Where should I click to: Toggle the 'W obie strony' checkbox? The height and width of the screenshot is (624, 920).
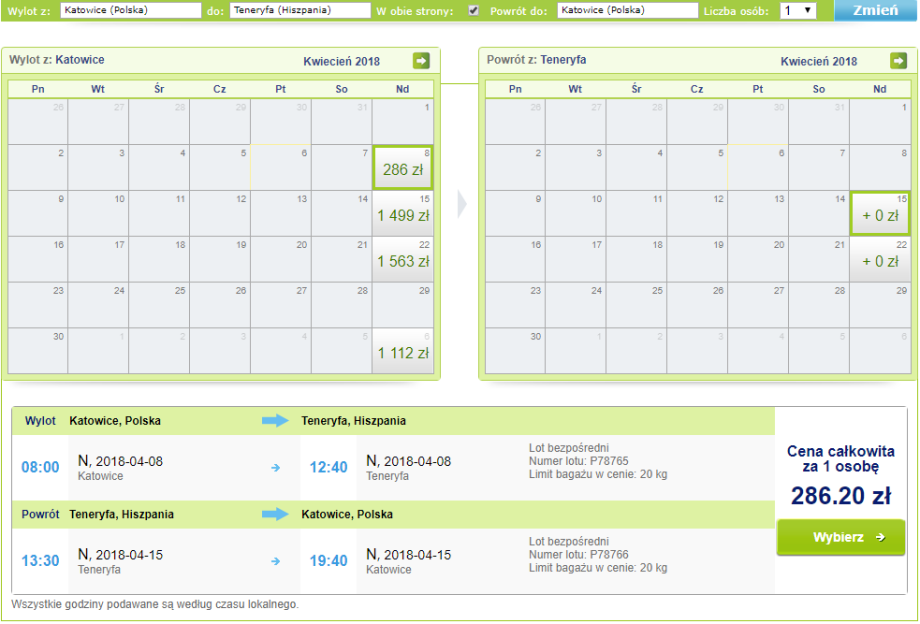click(x=474, y=11)
